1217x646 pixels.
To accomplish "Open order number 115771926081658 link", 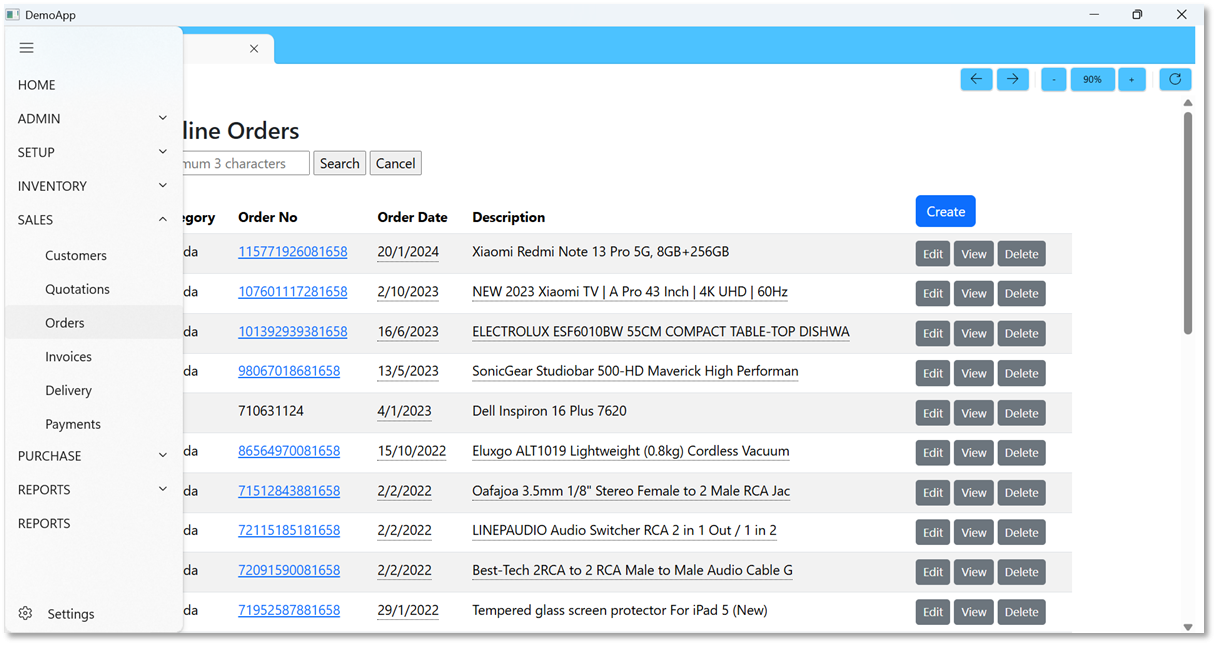I will 292,252.
